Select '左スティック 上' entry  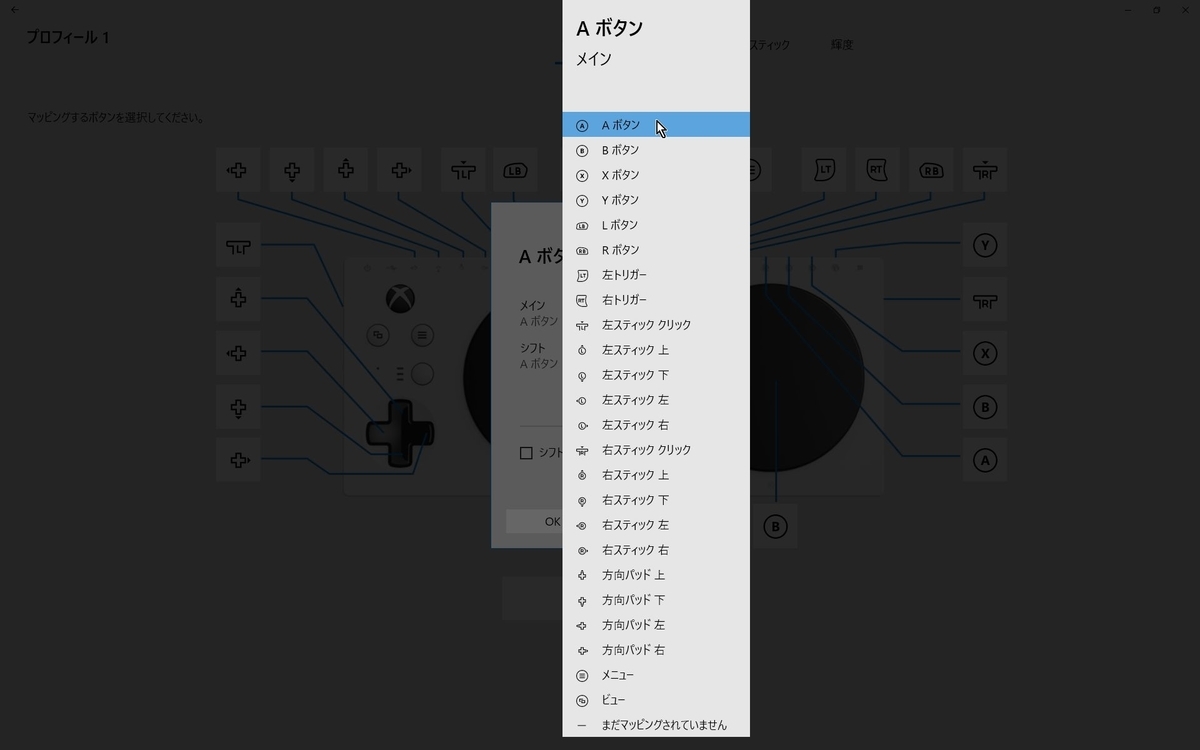656,350
